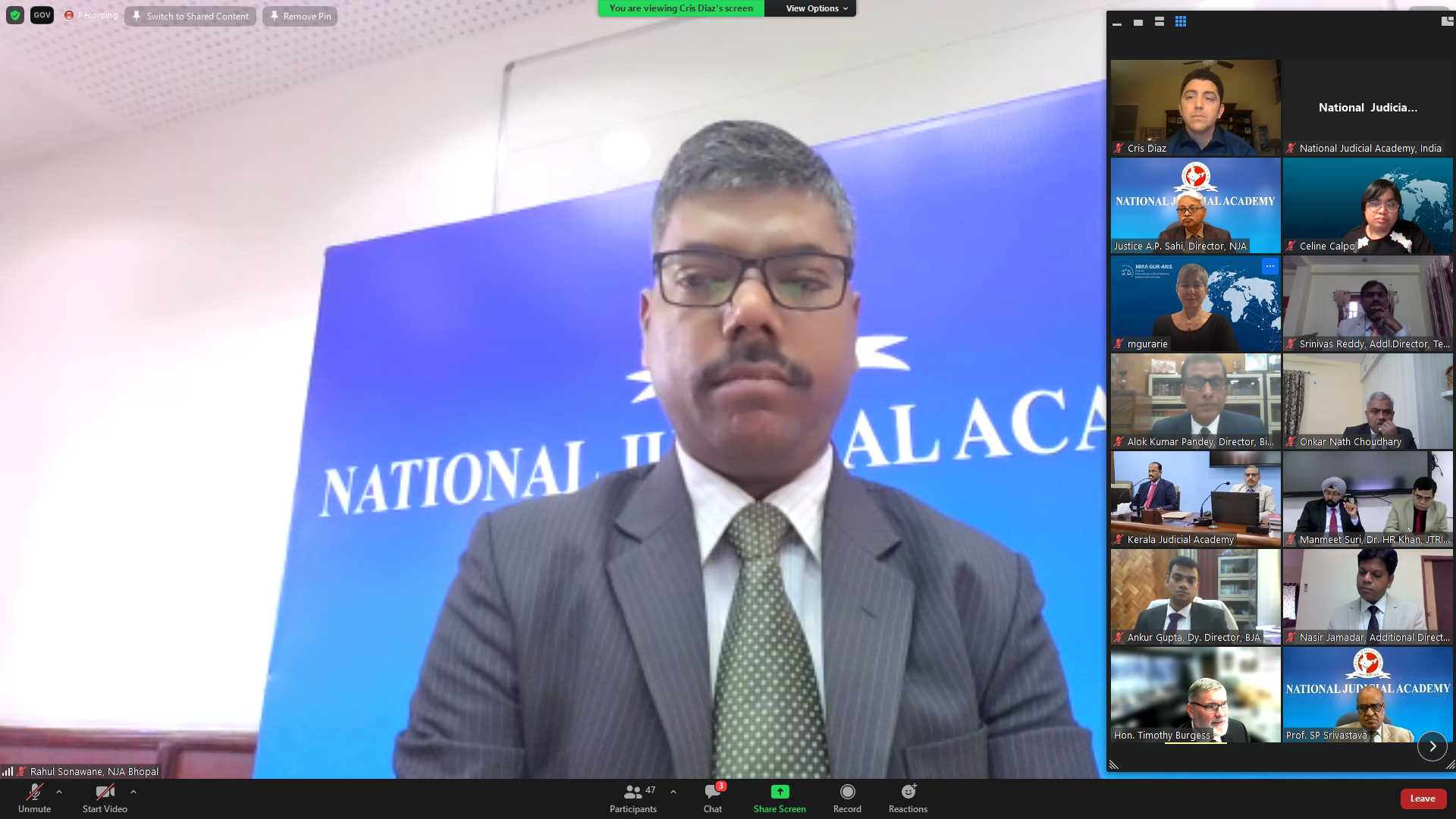Remove Pin from the pinned video
This screenshot has width=1456, height=819.
point(300,16)
